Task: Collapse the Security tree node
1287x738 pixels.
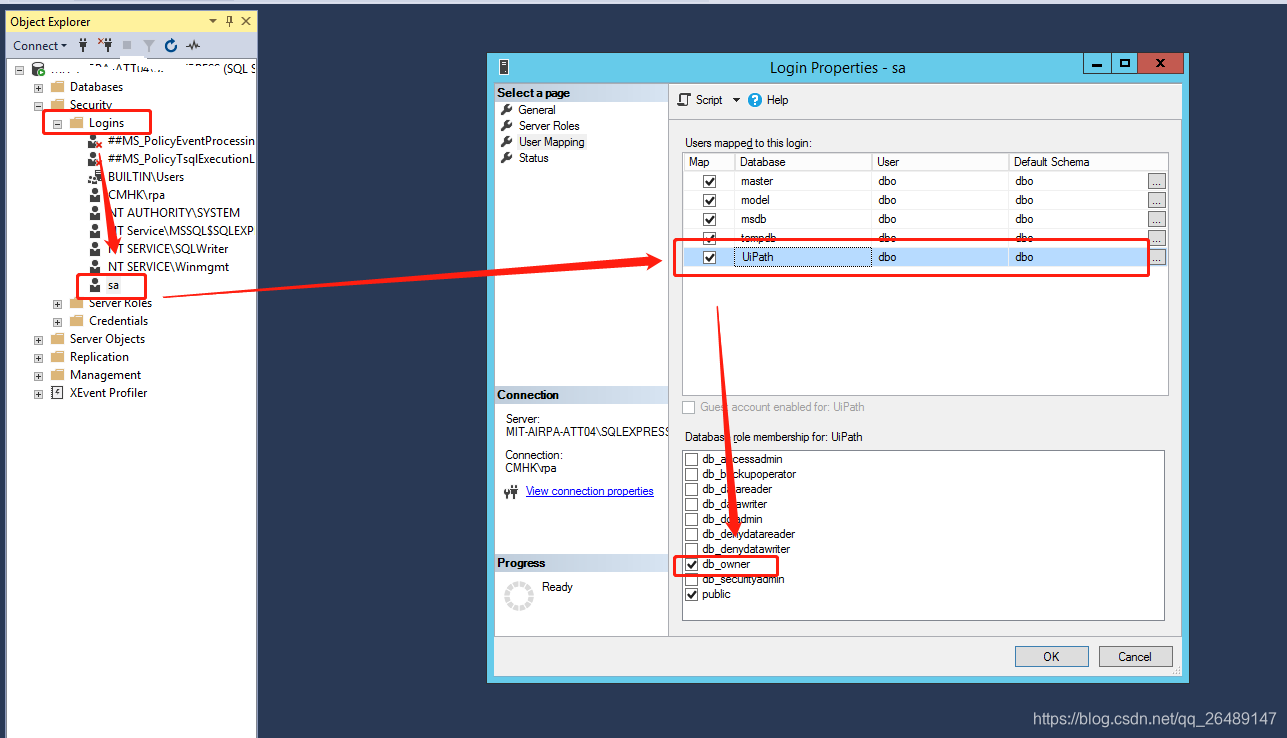Action: point(38,105)
